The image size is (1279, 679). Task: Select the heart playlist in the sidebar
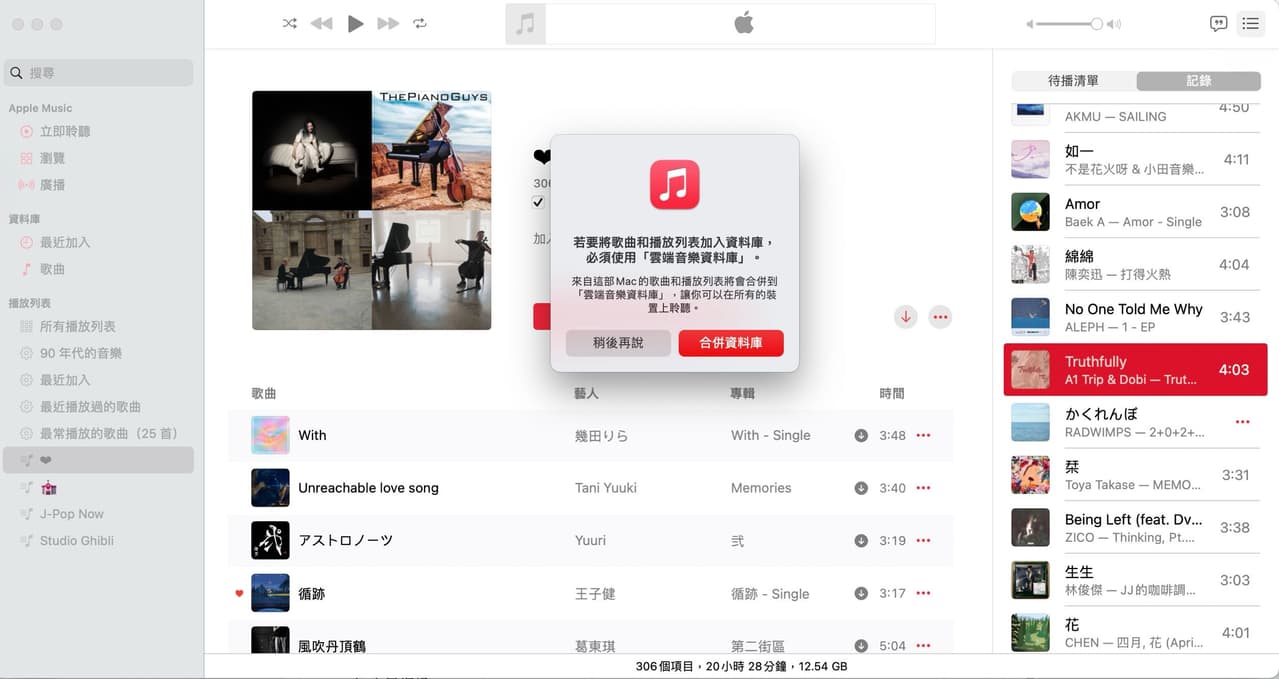pos(98,460)
